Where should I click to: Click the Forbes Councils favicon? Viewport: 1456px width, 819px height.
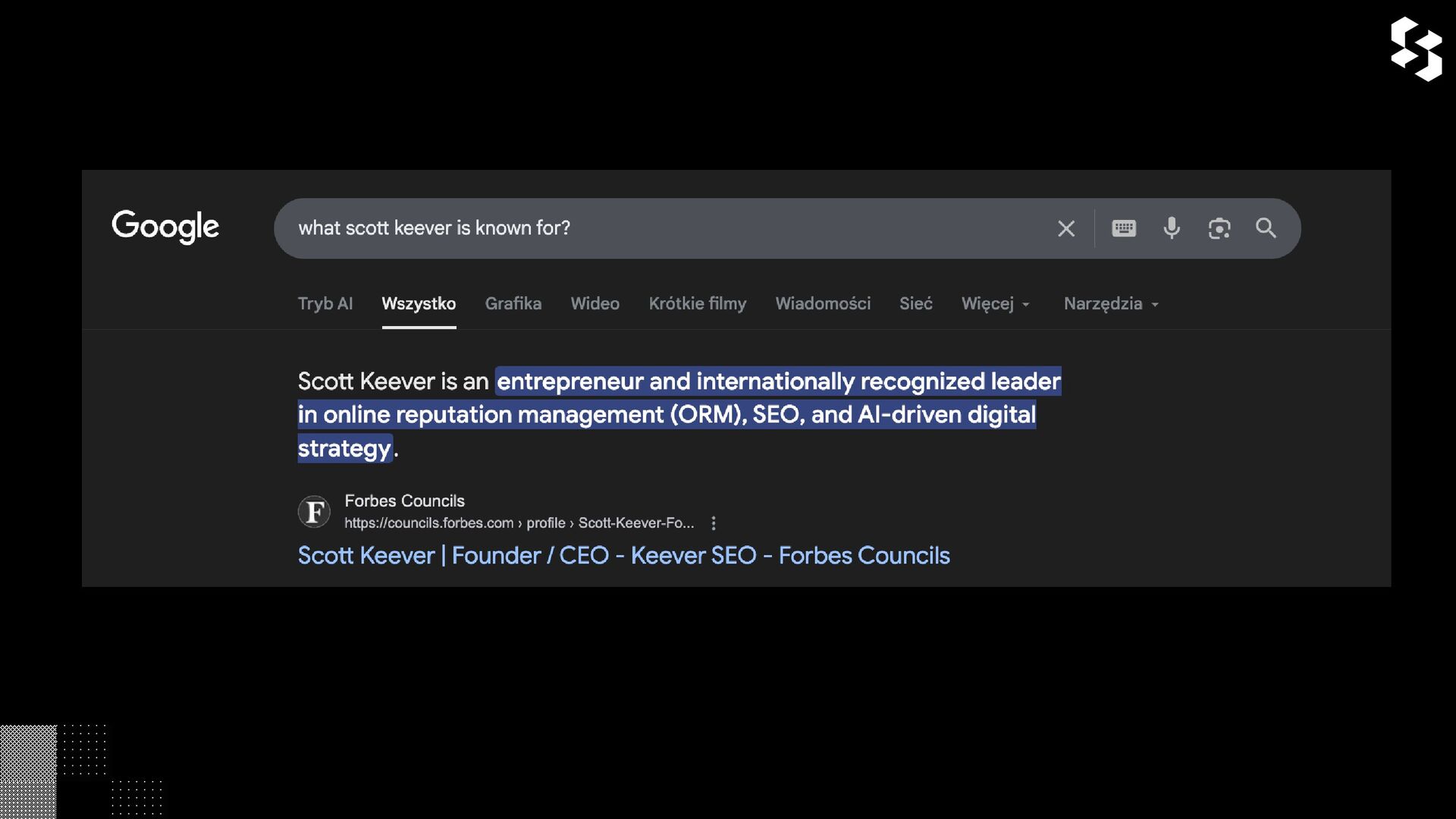(x=314, y=512)
